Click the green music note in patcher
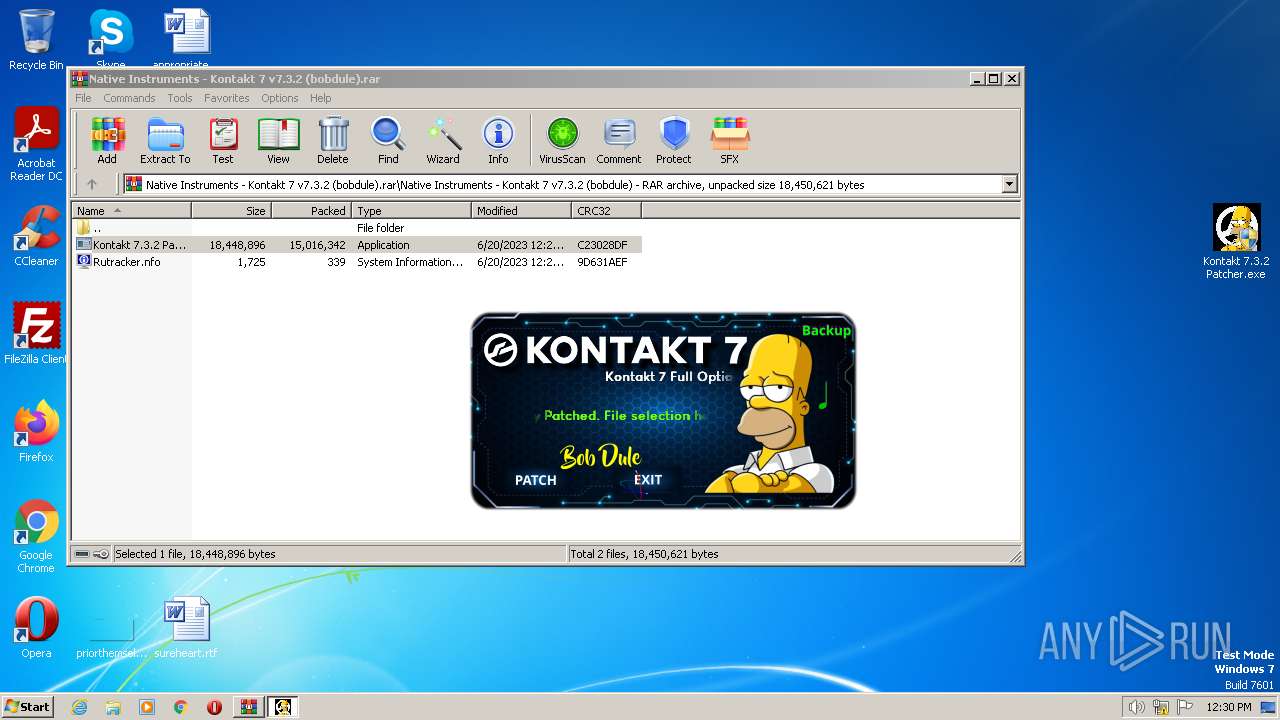Image resolution: width=1280 pixels, height=720 pixels. (823, 397)
